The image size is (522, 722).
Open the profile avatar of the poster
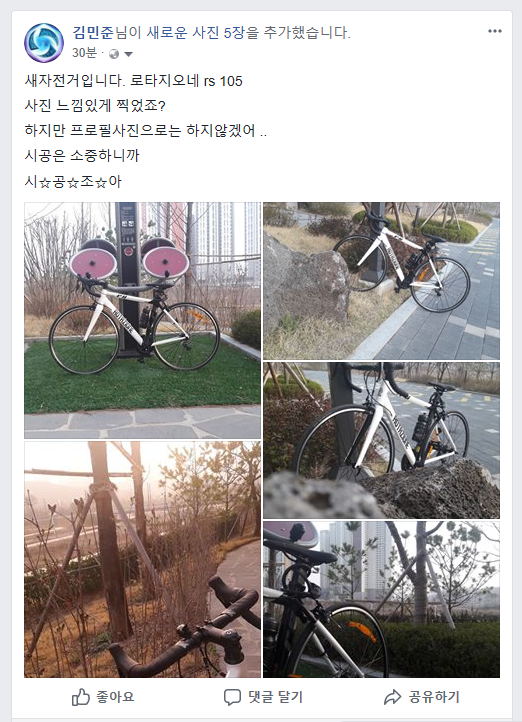[44, 42]
